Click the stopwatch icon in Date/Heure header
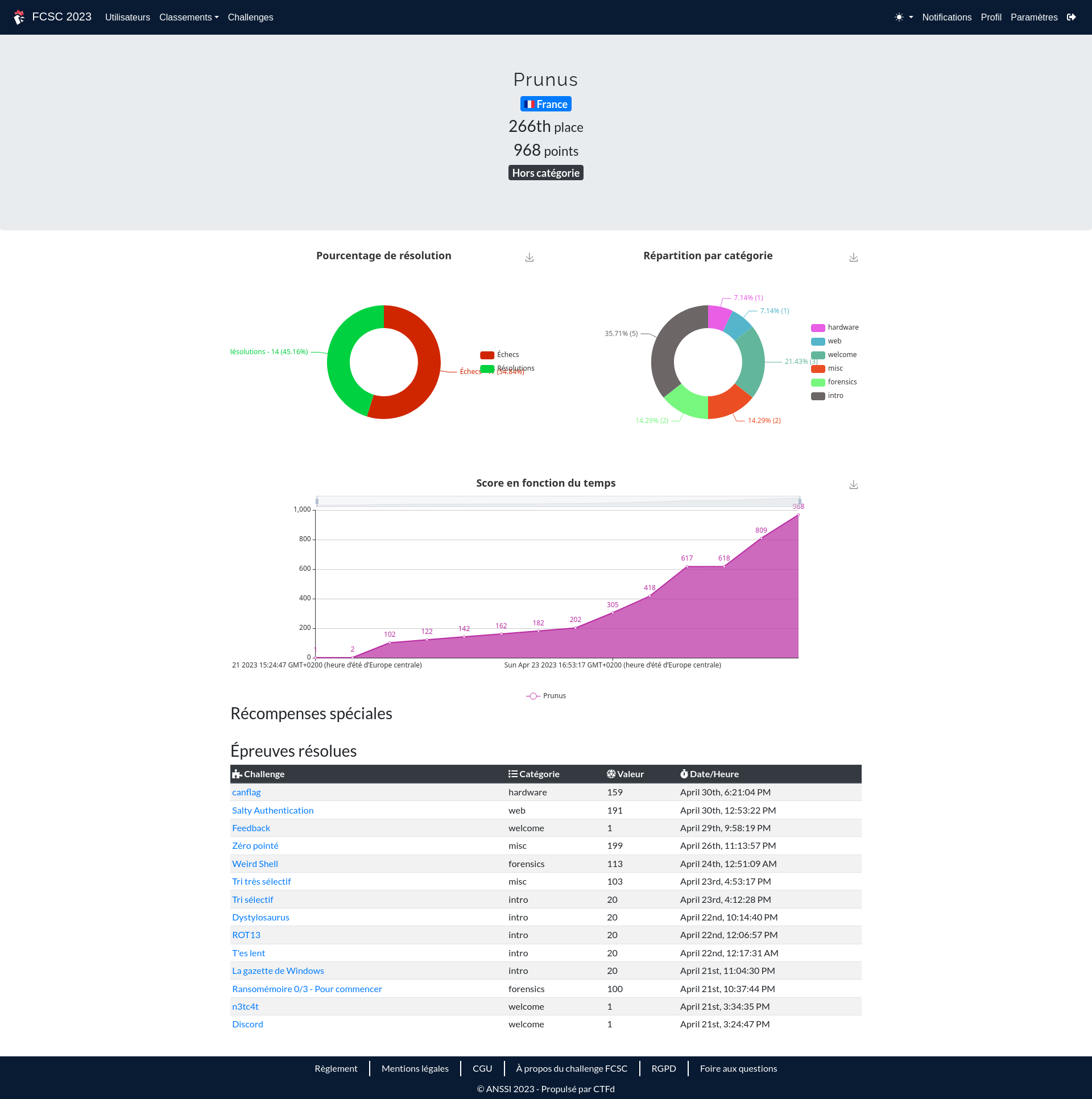Image resolution: width=1092 pixels, height=1099 pixels. (684, 774)
